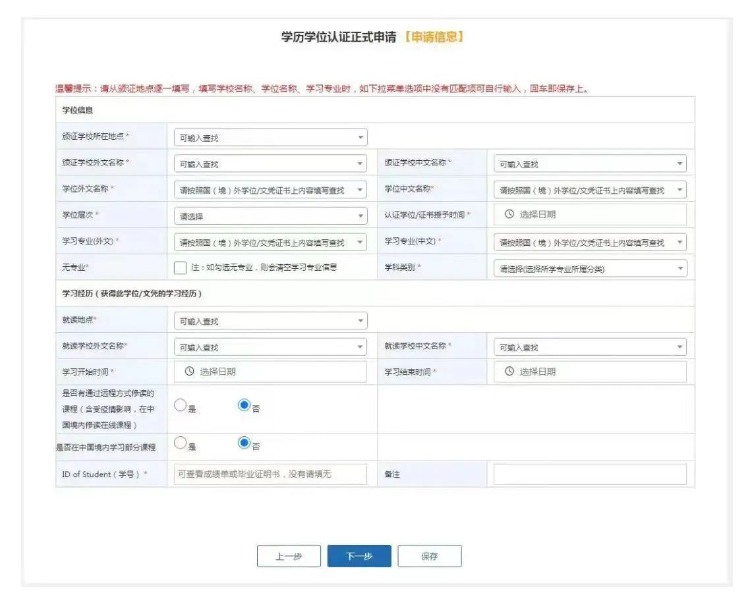
Task: Proceed with 下一步 button
Action: (359, 556)
